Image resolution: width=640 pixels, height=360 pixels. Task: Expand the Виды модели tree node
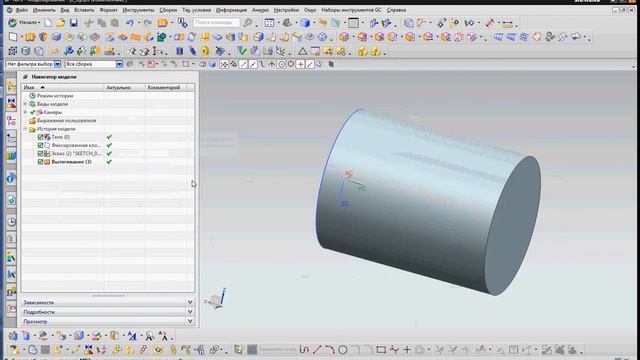click(25, 104)
